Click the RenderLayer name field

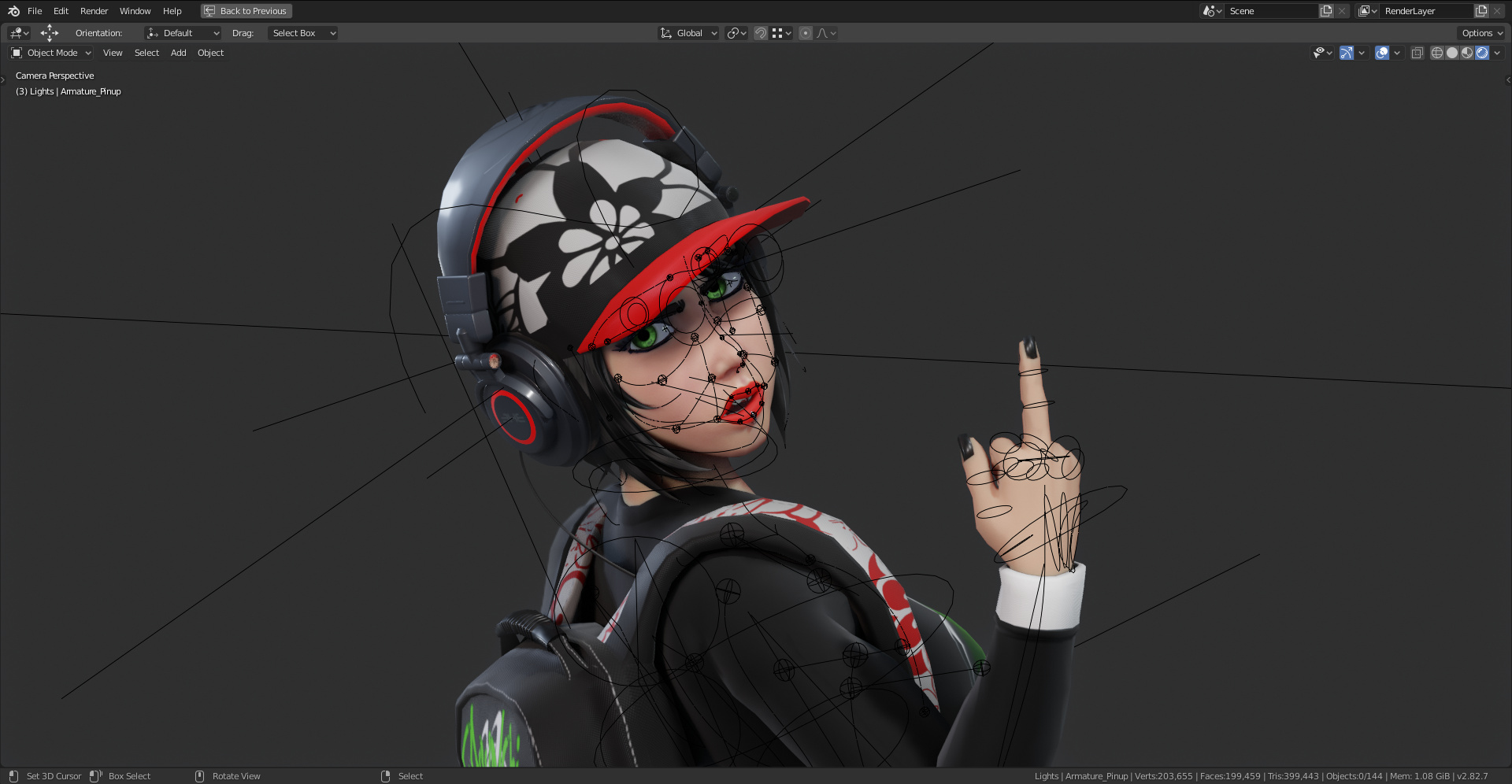[1426, 11]
